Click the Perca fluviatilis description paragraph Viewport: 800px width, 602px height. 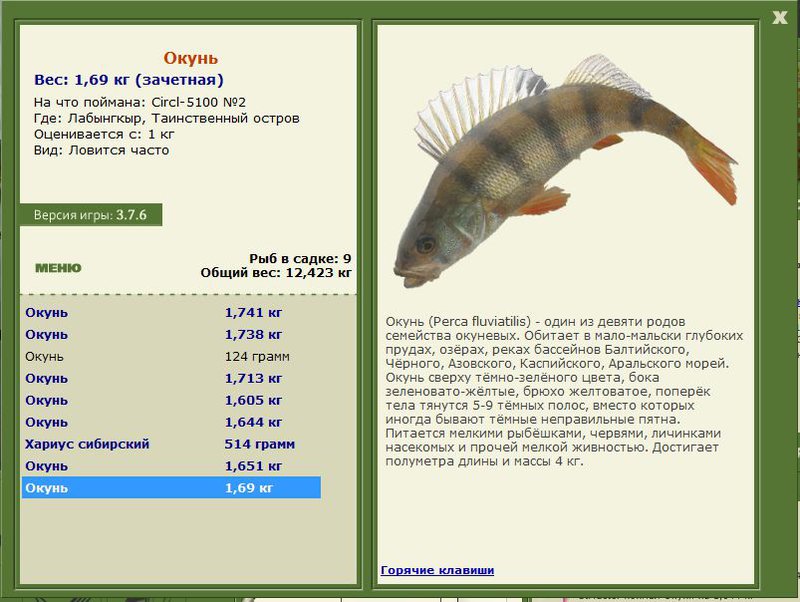(564, 391)
